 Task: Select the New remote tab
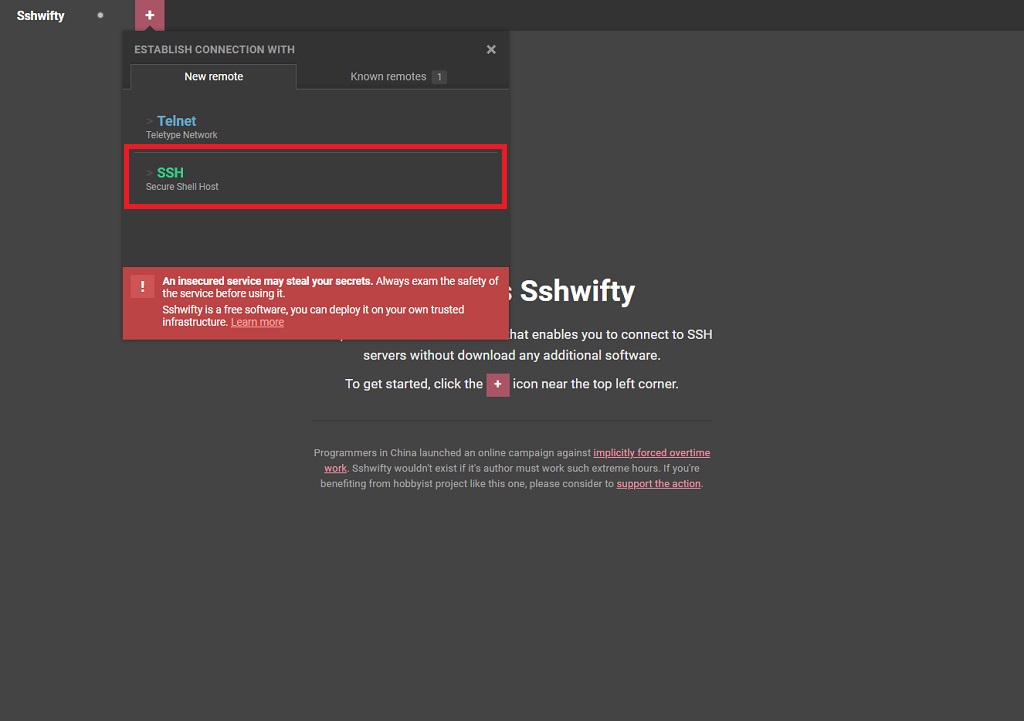tap(213, 77)
